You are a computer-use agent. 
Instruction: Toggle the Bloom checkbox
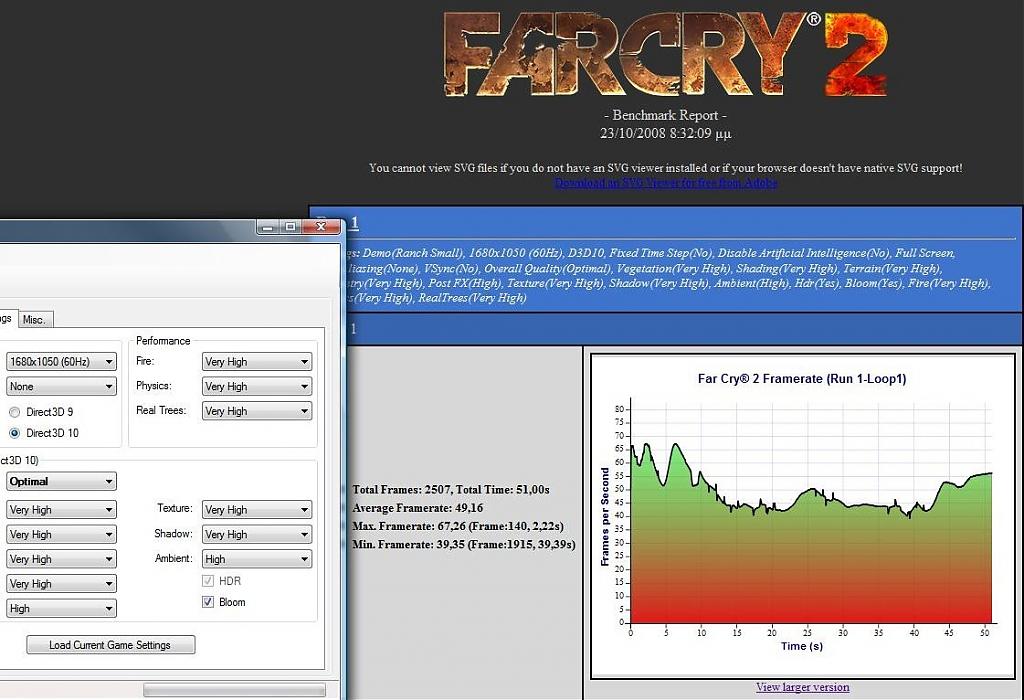pyautogui.click(x=208, y=602)
